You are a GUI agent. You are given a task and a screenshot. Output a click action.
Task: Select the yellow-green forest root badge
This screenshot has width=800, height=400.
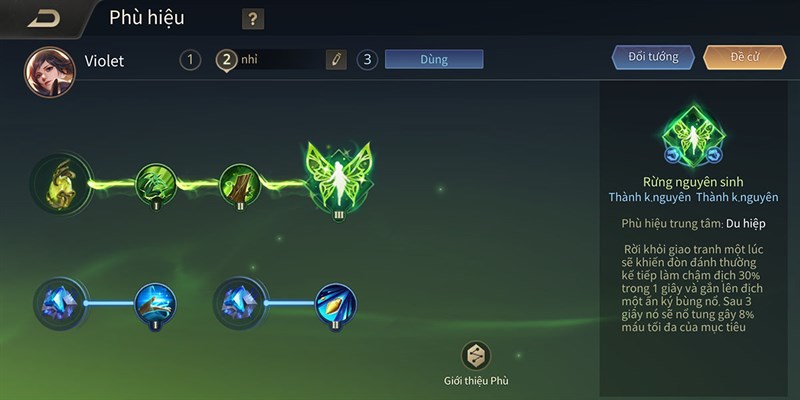[62, 183]
